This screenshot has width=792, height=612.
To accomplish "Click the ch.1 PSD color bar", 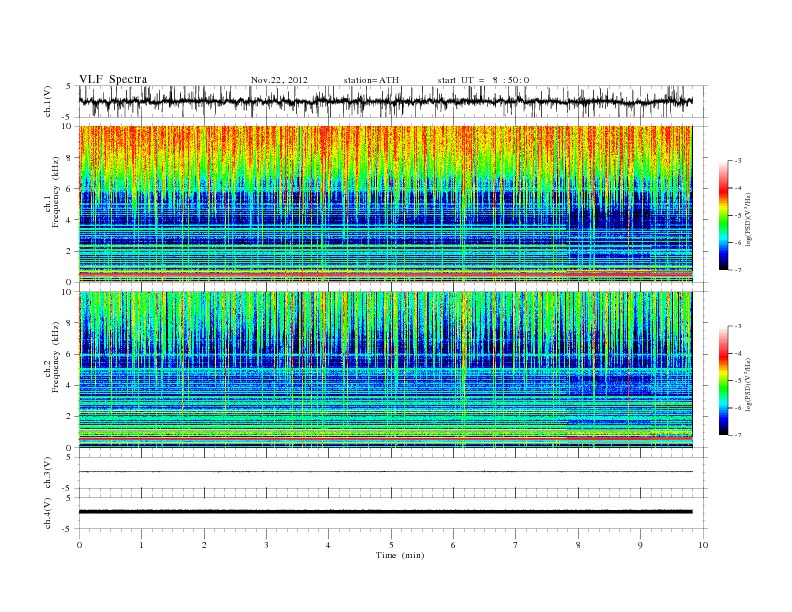I will click(x=724, y=215).
